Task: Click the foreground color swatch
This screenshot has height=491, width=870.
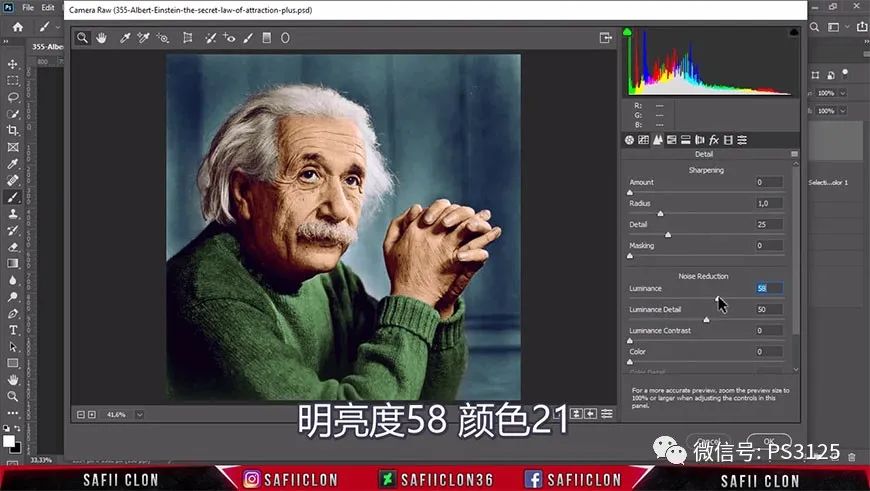Action: [8, 441]
